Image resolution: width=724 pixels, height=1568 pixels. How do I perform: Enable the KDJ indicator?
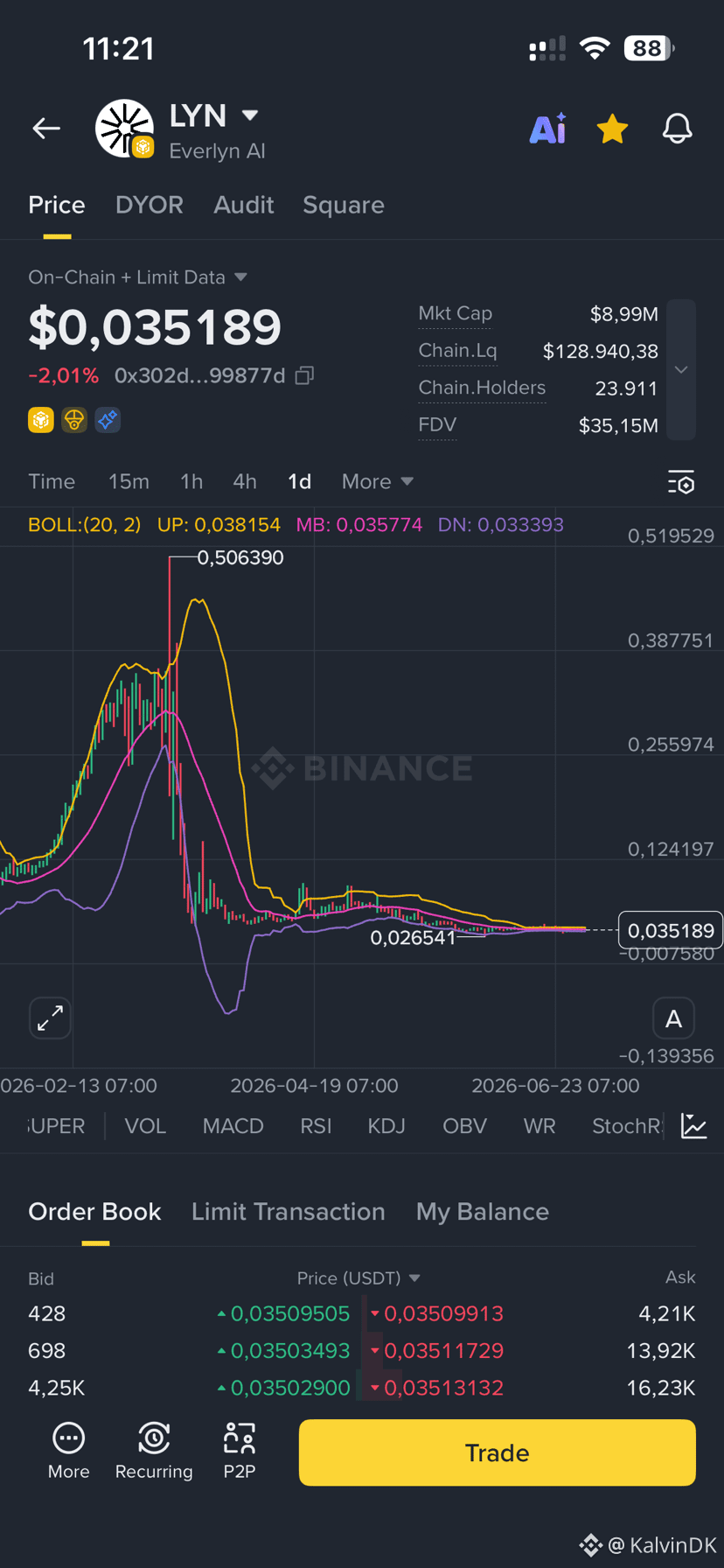pos(386,1126)
